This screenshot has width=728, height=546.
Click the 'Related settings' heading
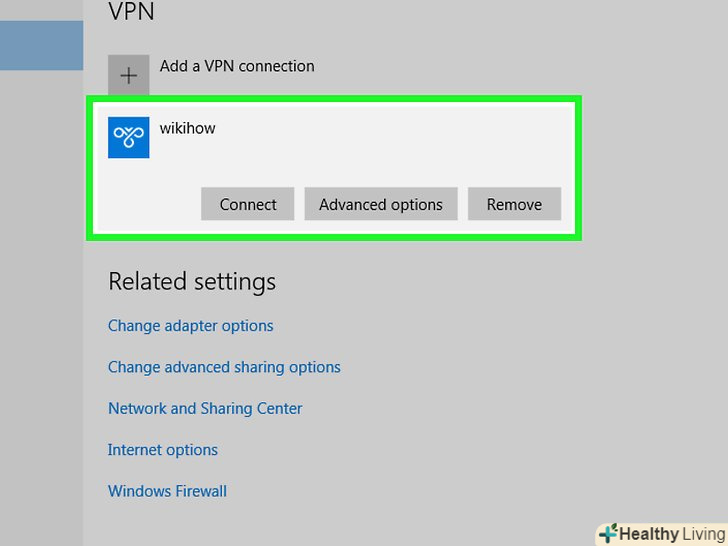[x=192, y=282]
